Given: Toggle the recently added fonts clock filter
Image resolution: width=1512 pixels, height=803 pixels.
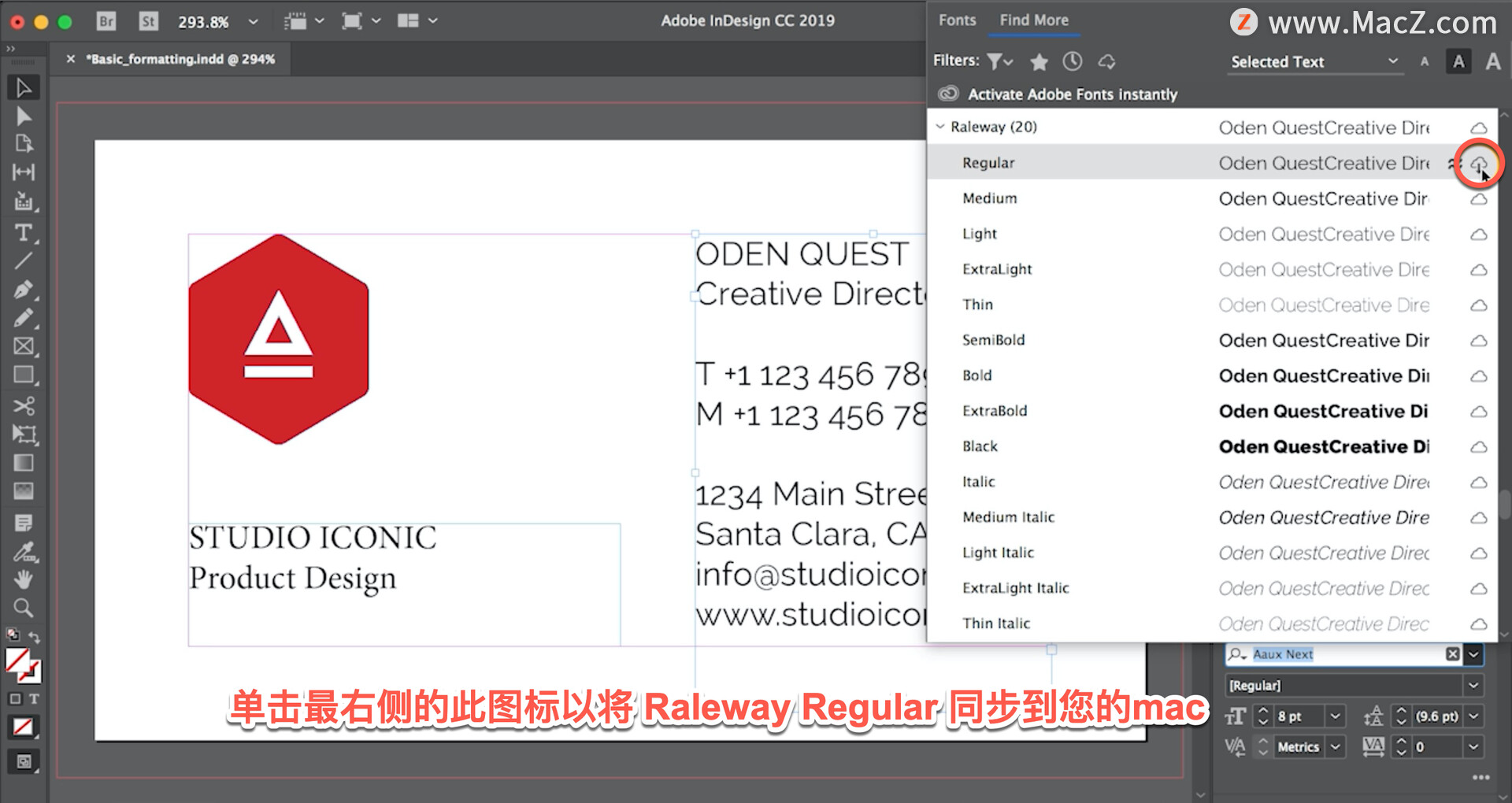Looking at the screenshot, I should [1072, 61].
